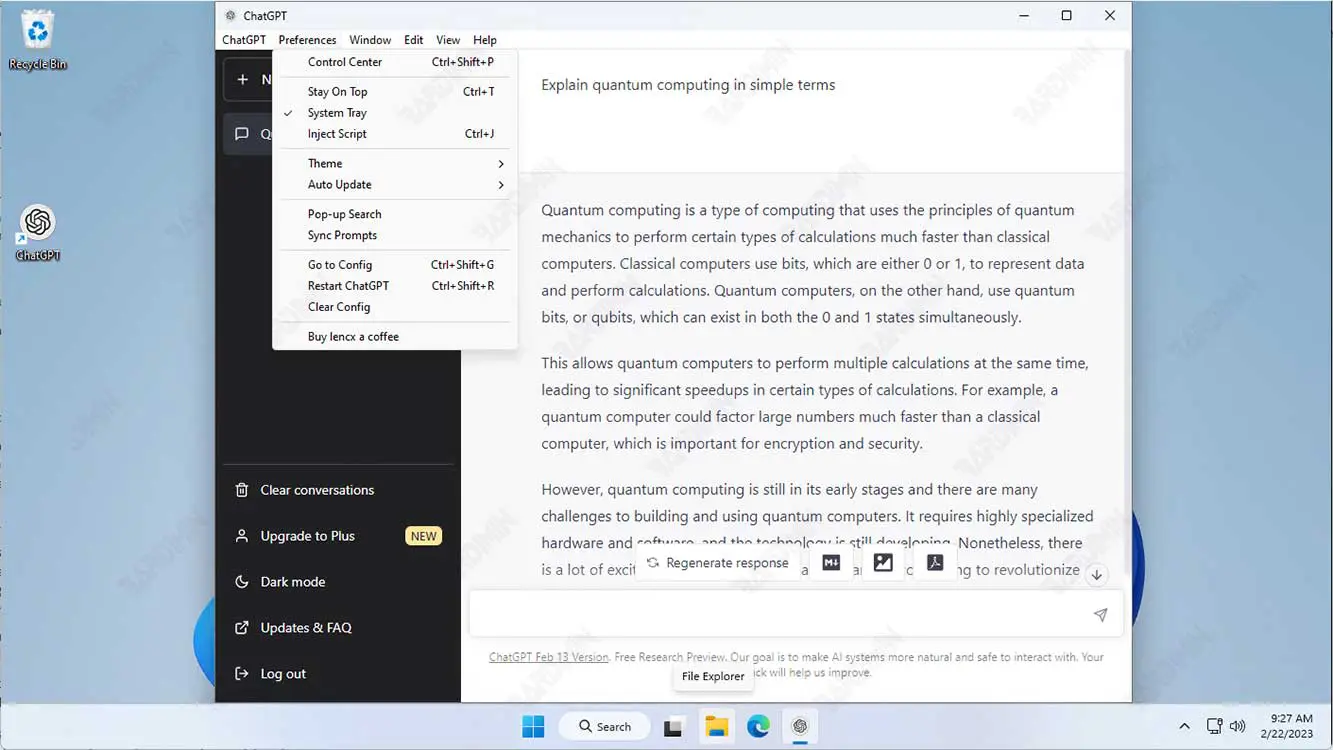Open the ChatGPT menu in menu bar
This screenshot has width=1333, height=750.
click(x=244, y=40)
